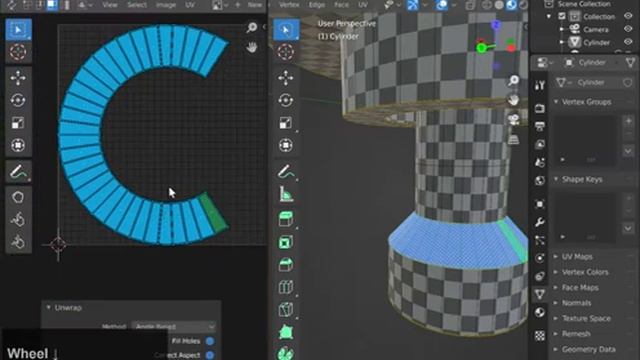
Task: Activate the 3D viewport Select Box tool
Action: pos(286,29)
